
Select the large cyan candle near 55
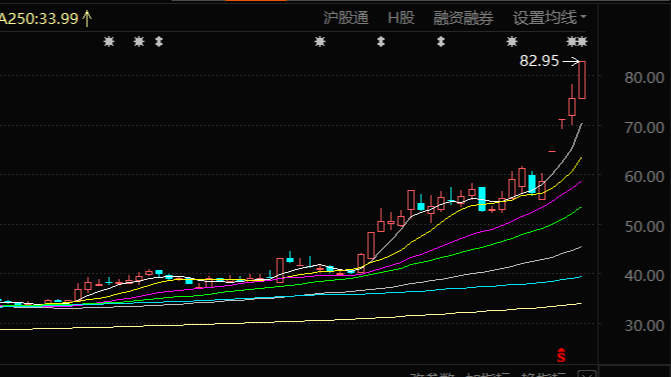482,199
